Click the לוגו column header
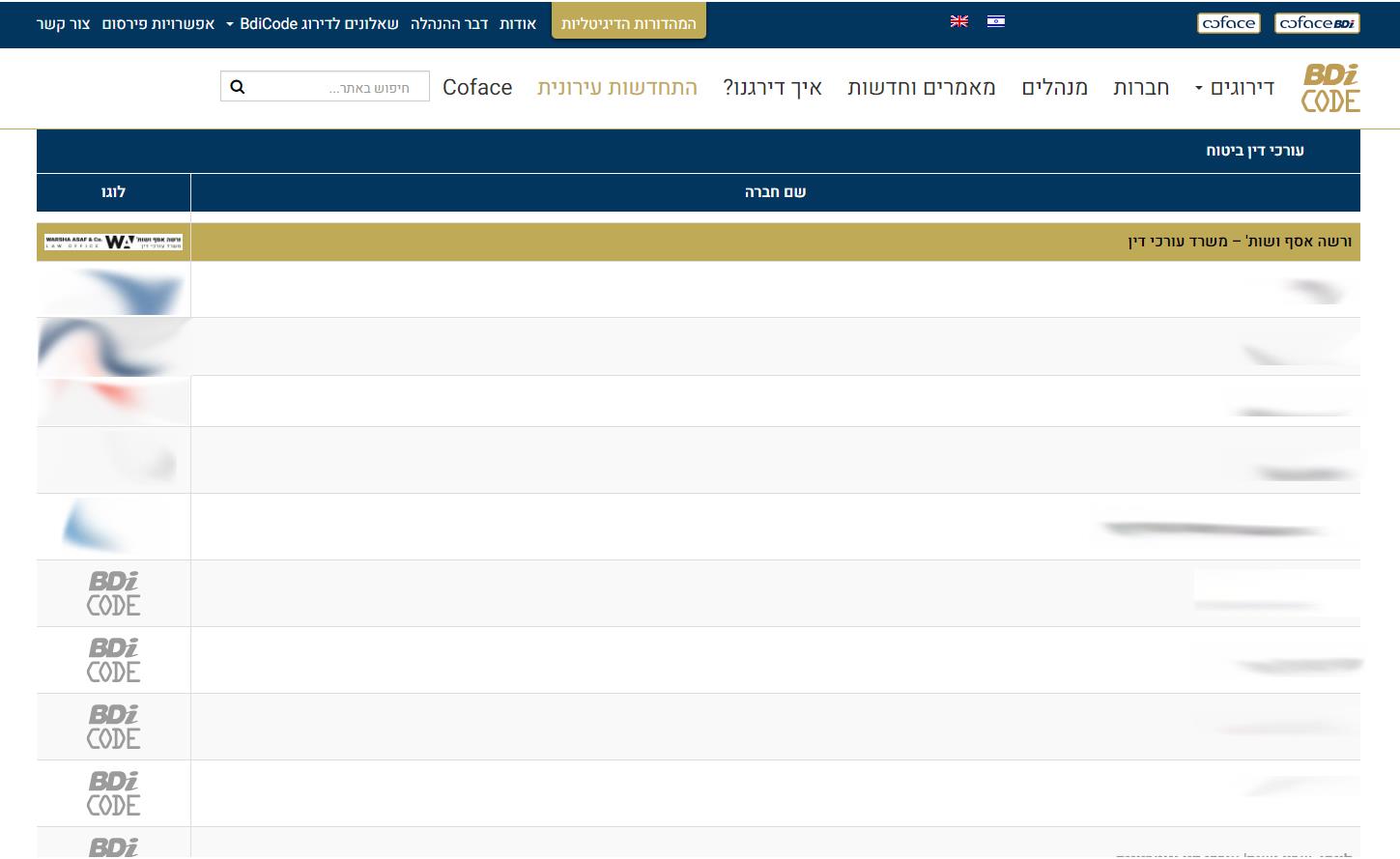The height and width of the screenshot is (859, 1400). tap(113, 192)
